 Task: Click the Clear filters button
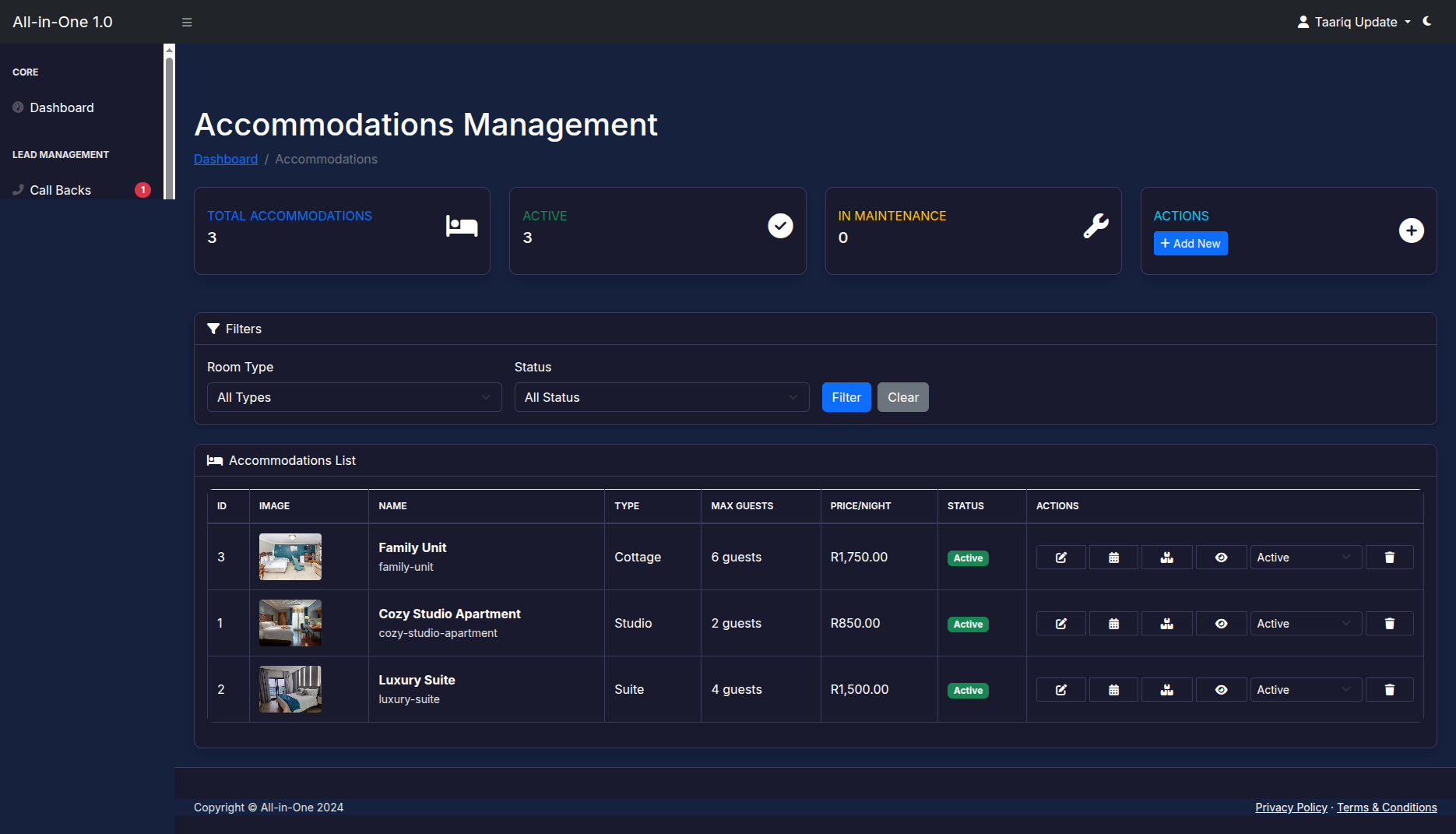(x=903, y=397)
